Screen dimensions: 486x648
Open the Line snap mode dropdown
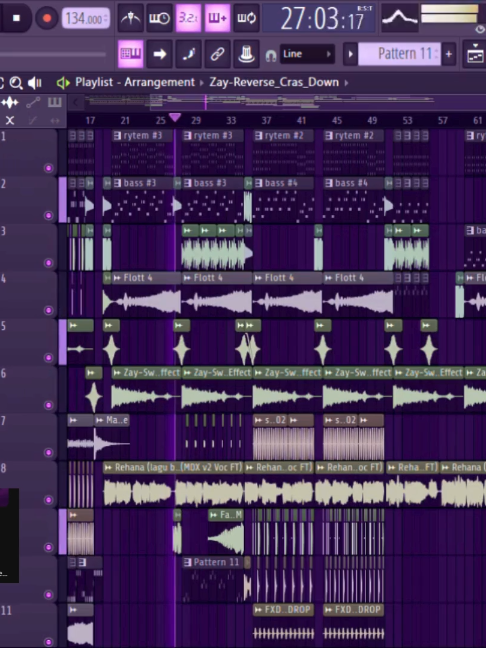[307, 54]
